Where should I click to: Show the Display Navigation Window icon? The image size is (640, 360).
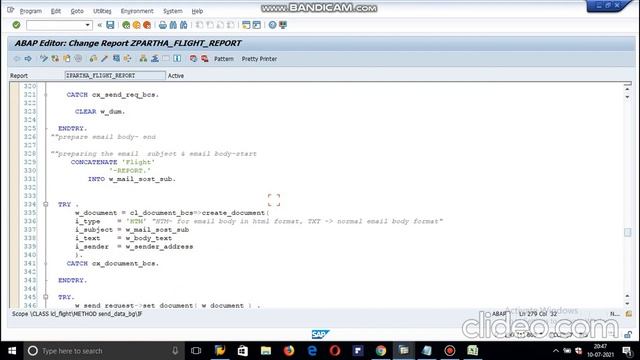tap(155, 59)
